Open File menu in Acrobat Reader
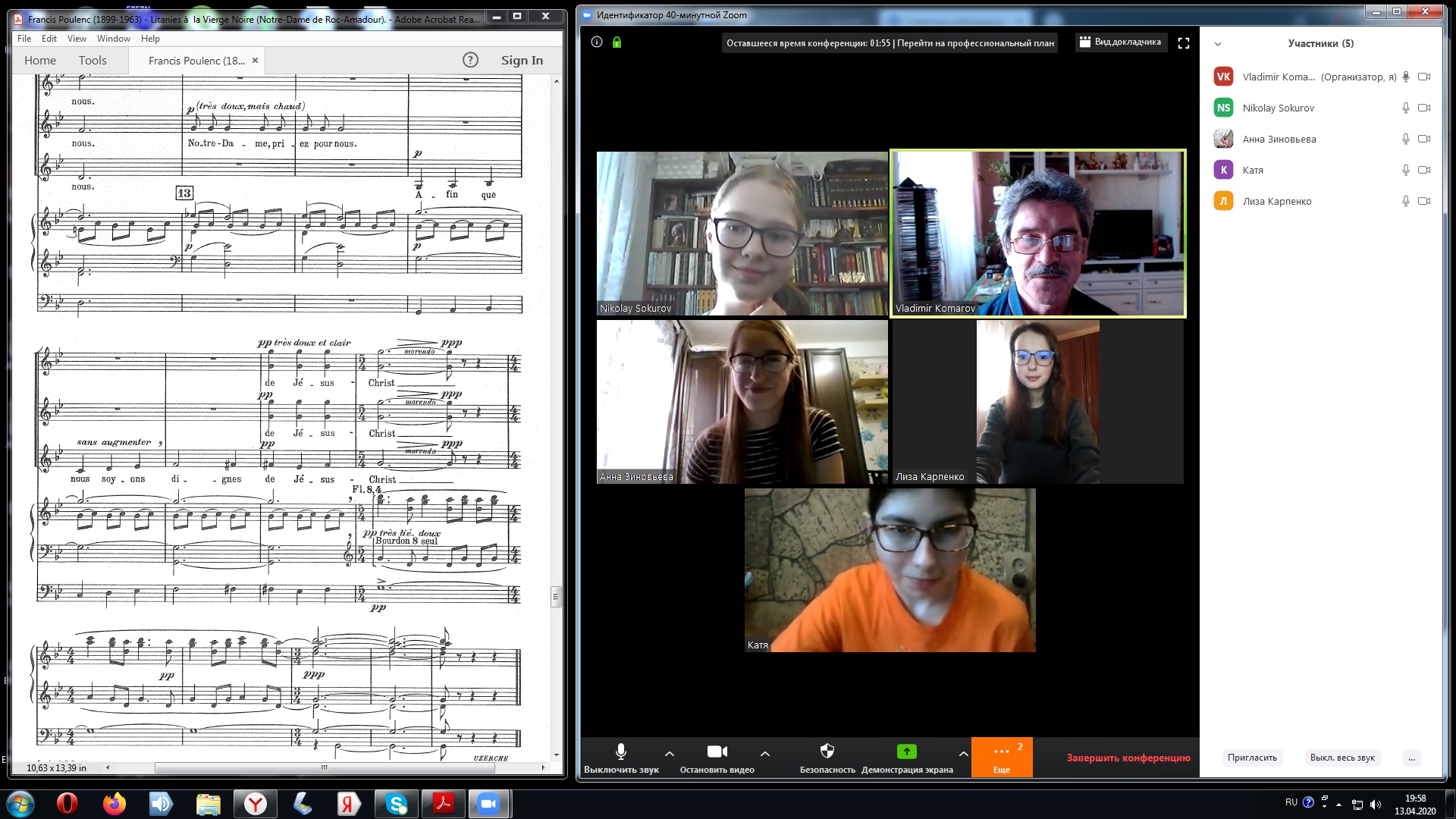1456x819 pixels. tap(24, 39)
